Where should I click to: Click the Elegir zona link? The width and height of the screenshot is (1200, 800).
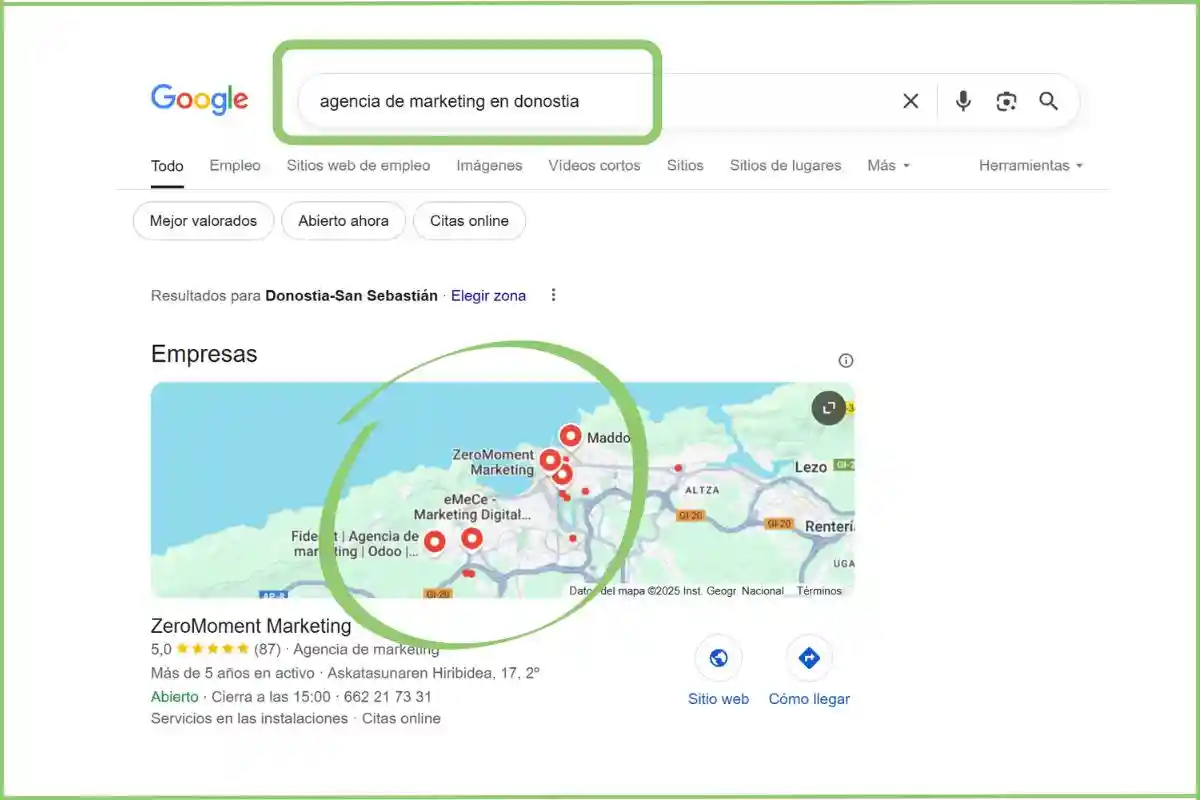(x=488, y=295)
